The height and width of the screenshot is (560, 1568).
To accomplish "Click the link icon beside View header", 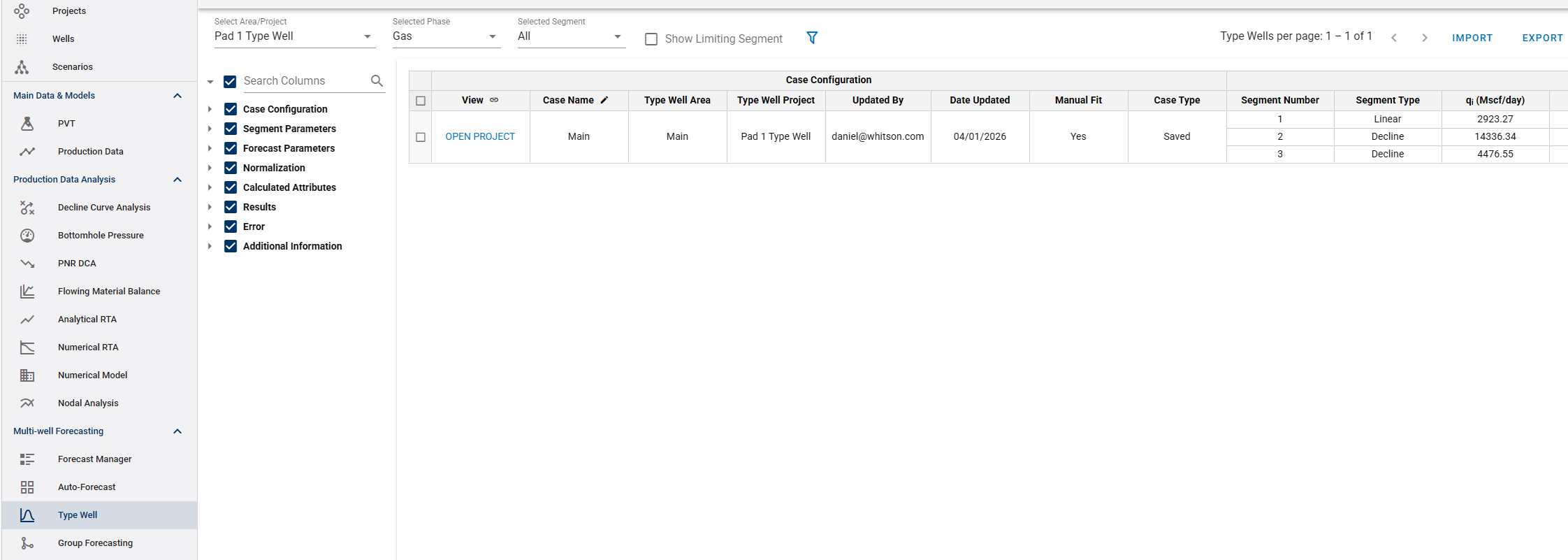I will point(494,100).
